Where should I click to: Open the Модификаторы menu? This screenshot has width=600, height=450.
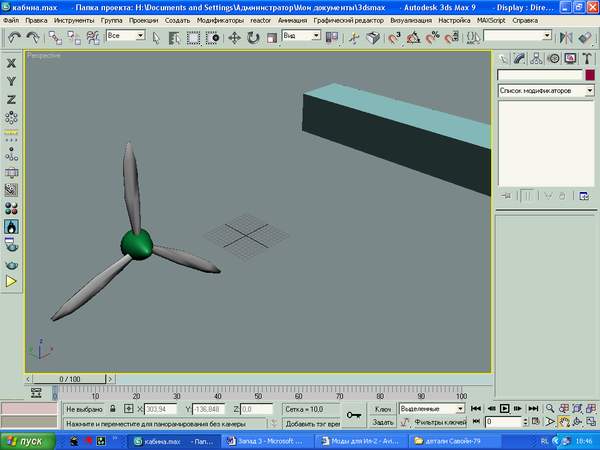coord(220,20)
